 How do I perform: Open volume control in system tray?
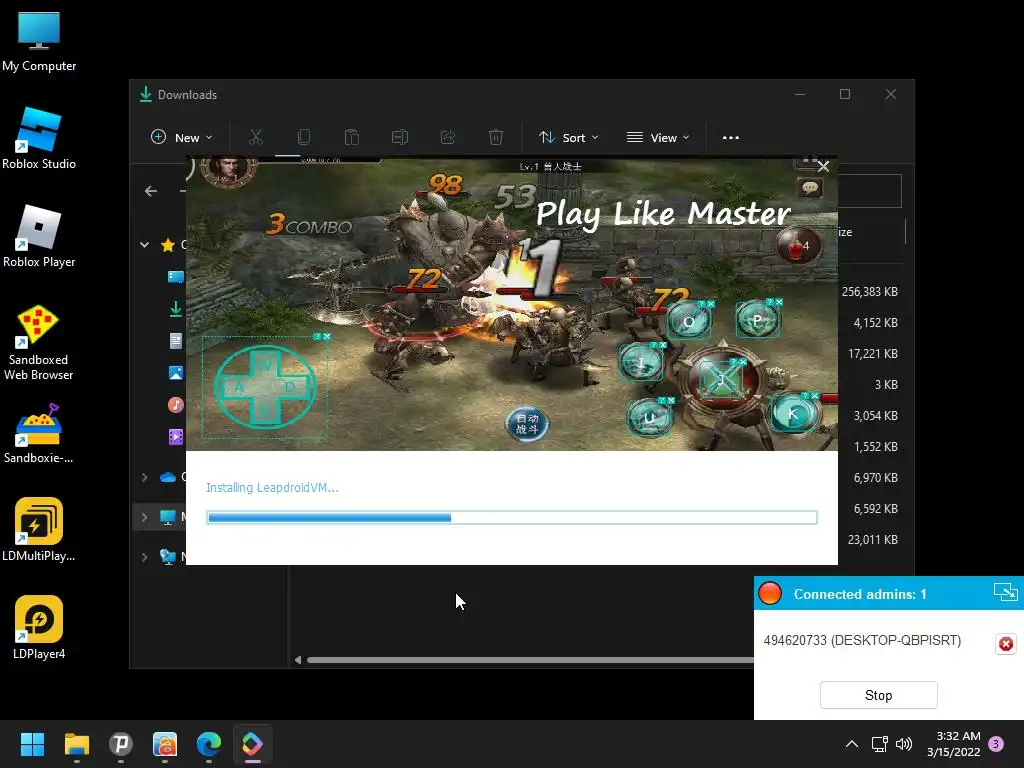point(904,744)
